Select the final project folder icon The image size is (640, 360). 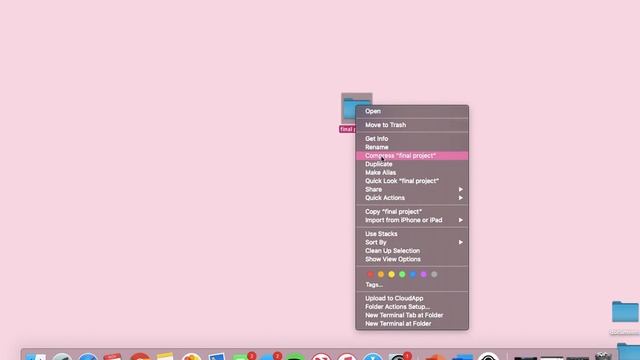point(349,108)
